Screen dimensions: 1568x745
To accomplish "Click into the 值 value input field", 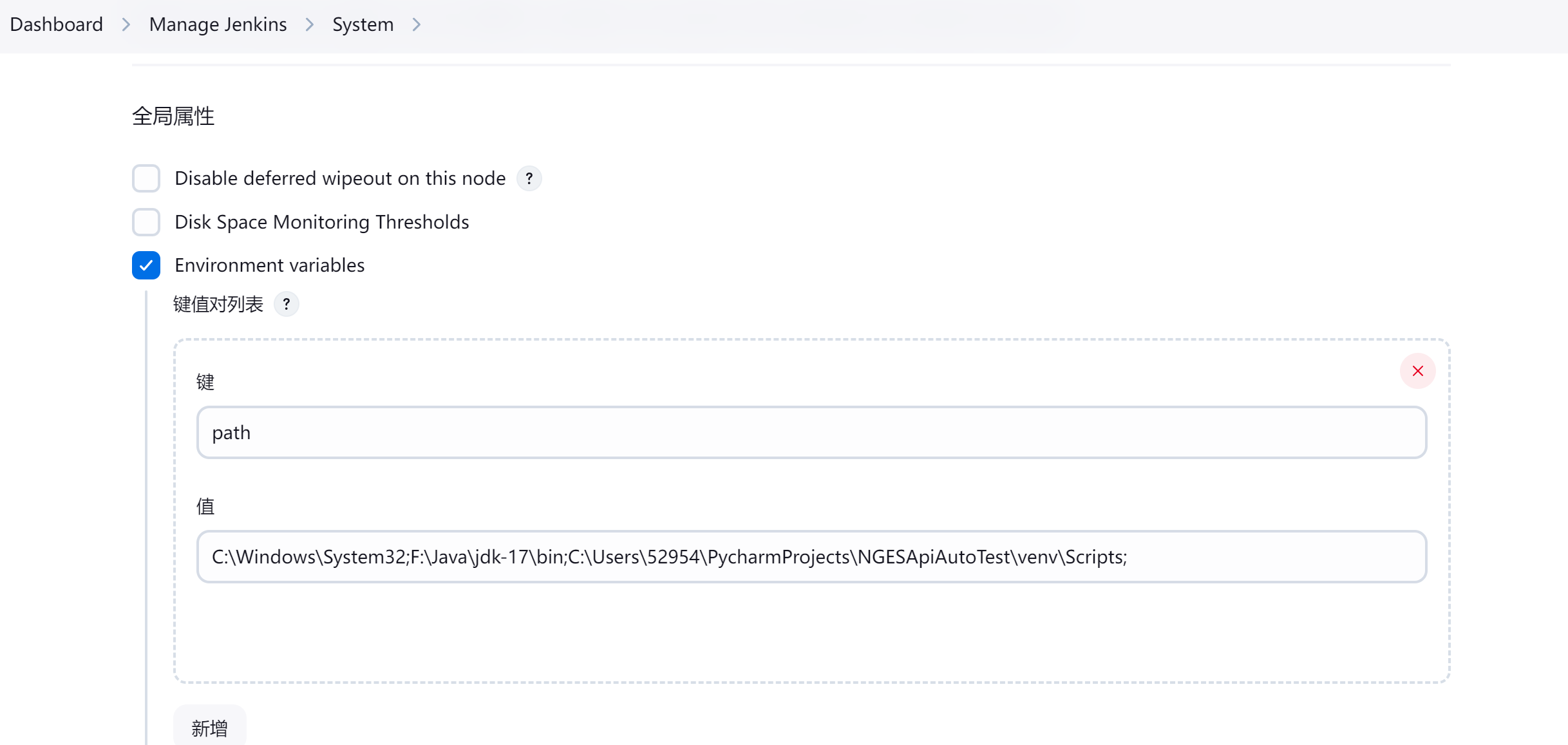I will [x=811, y=556].
